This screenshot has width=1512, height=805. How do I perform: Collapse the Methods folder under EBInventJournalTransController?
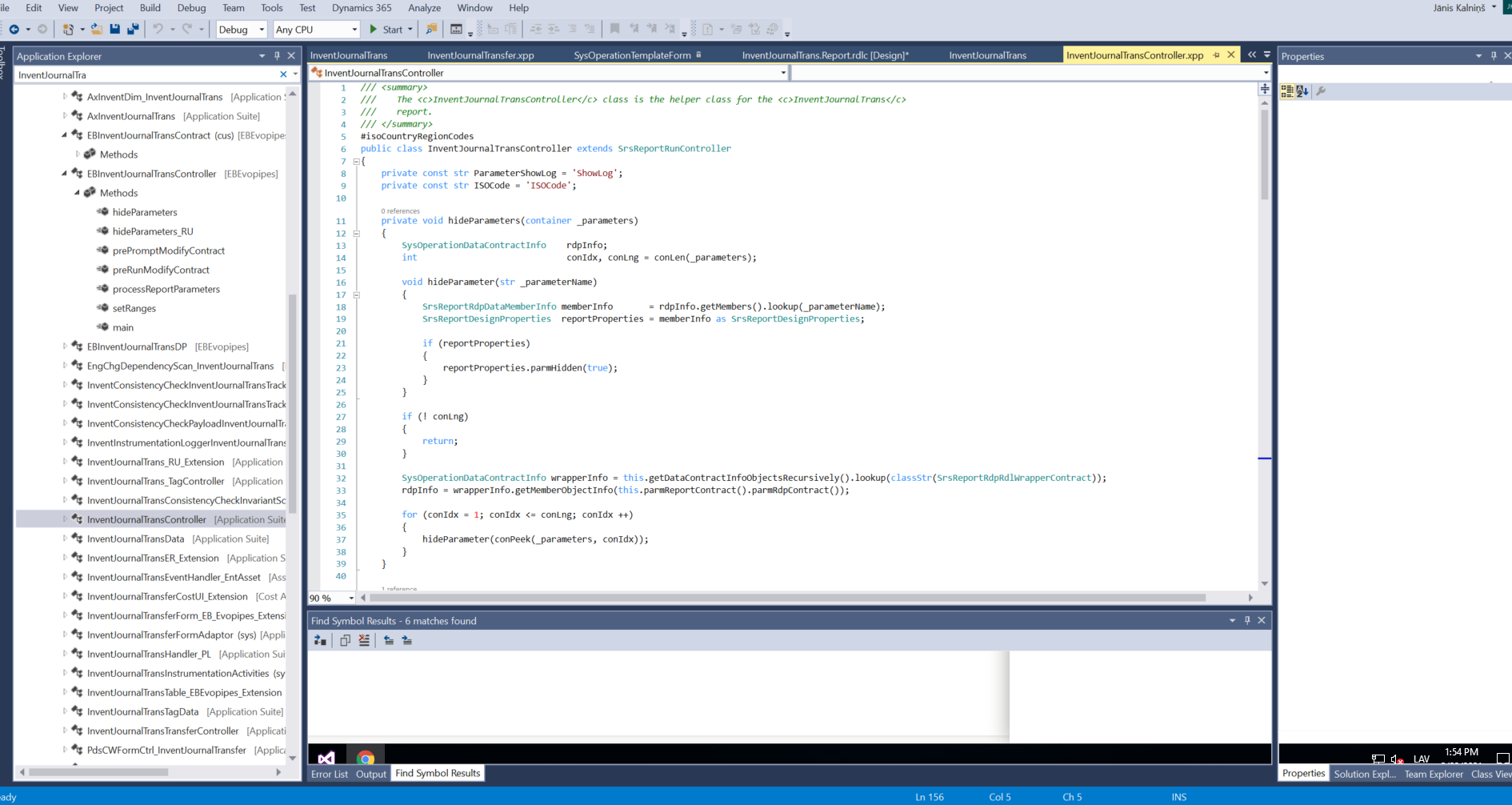pos(78,193)
